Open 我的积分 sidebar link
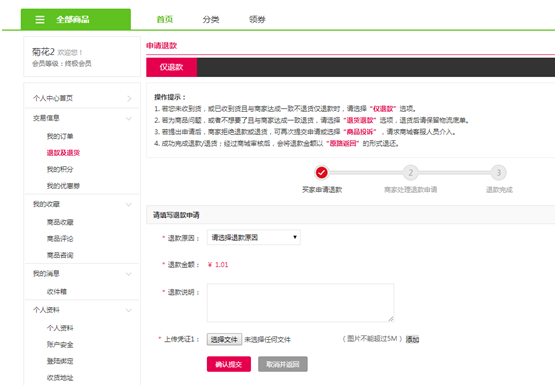 (x=60, y=170)
